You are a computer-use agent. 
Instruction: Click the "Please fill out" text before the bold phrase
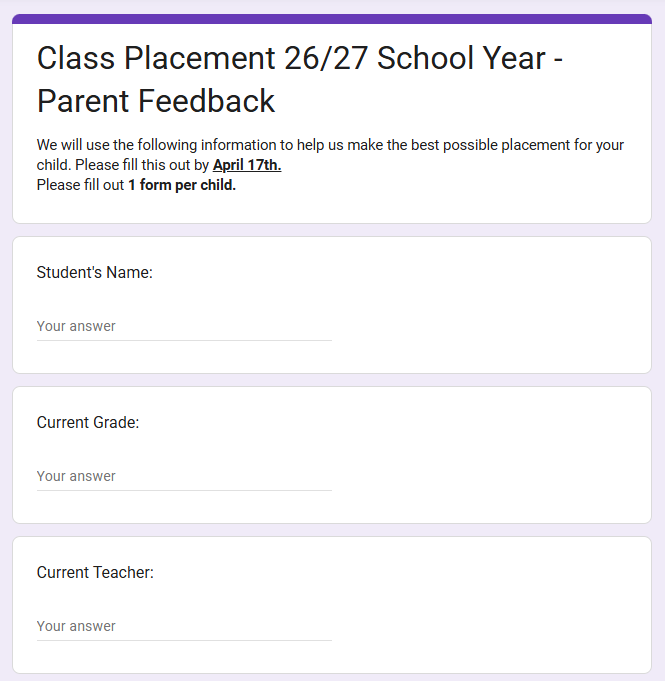(x=80, y=185)
